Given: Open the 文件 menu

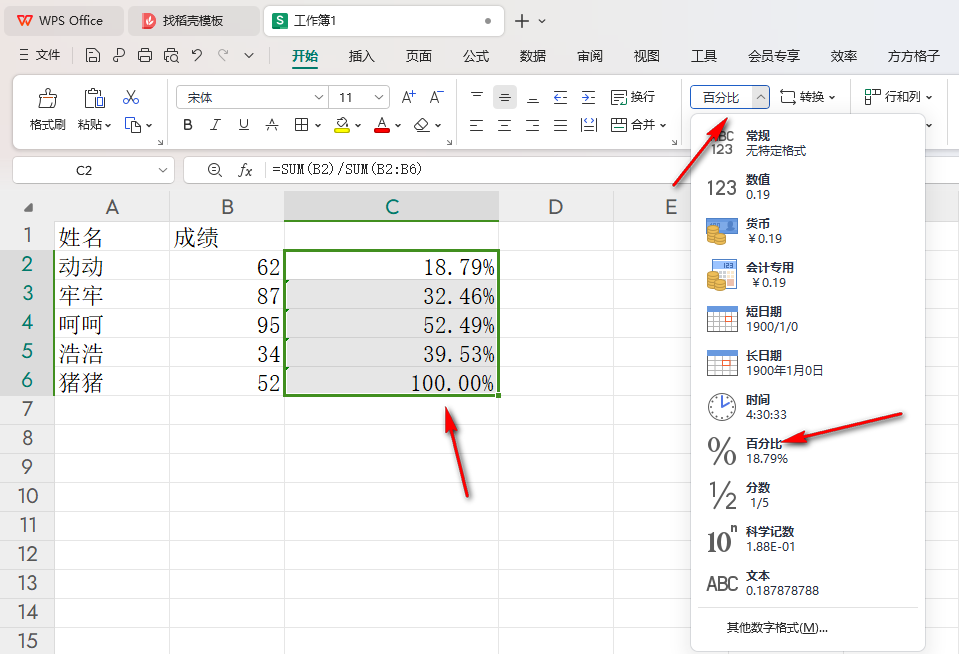Looking at the screenshot, I should (40, 55).
